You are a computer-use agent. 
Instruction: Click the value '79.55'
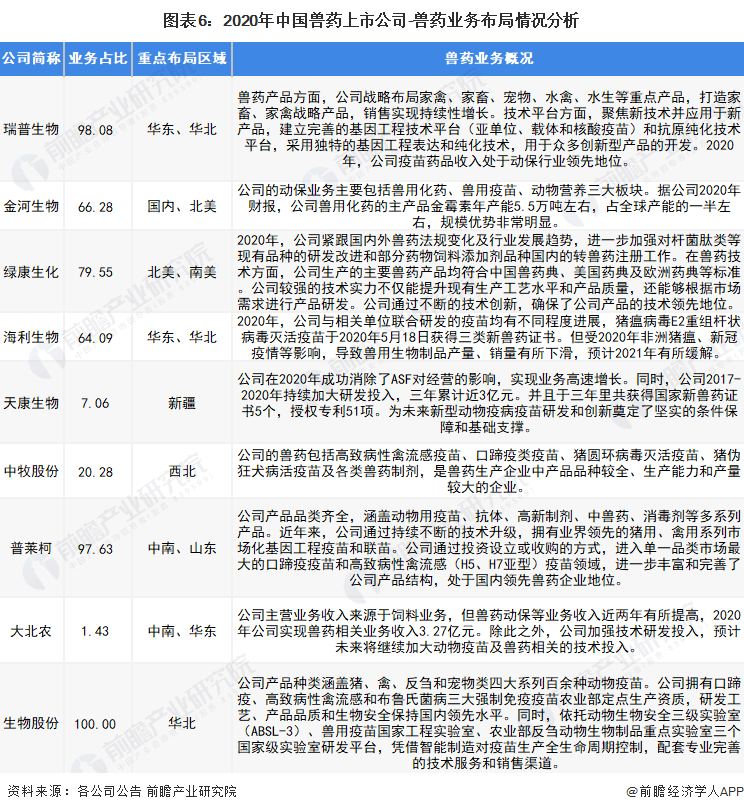(95, 272)
